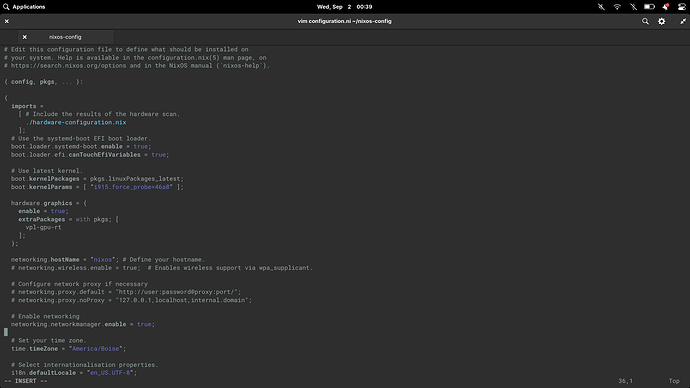
Task: Open the Wi-Fi network indicator
Action: click(x=617, y=7)
